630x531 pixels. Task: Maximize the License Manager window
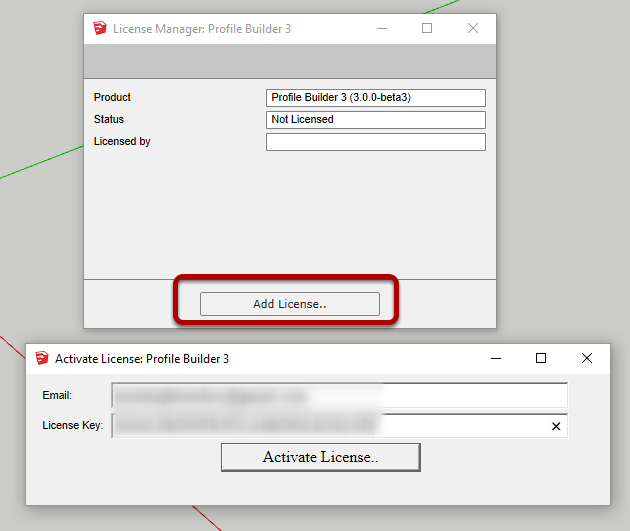pos(427,29)
